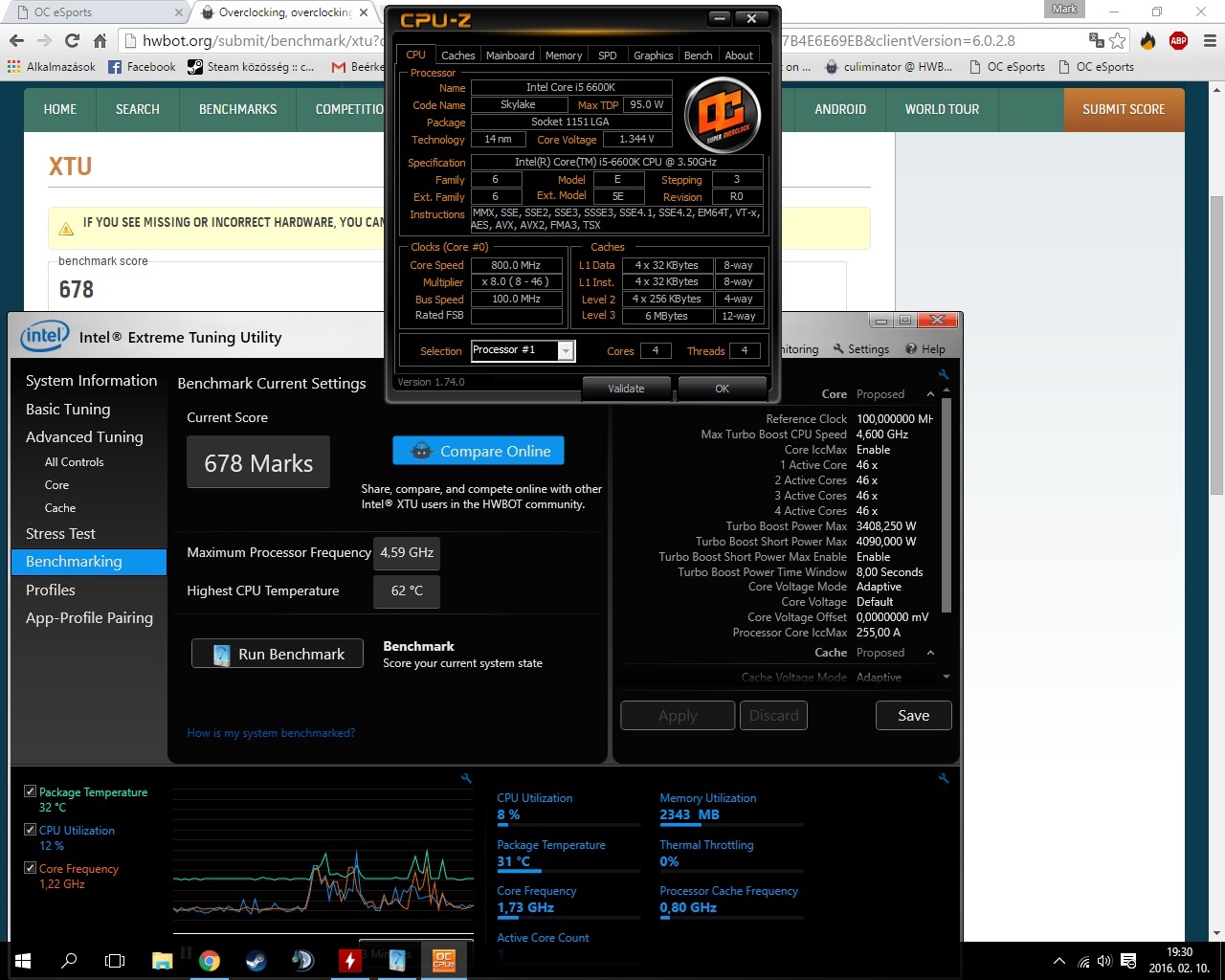This screenshot has width=1225, height=980.
Task: Select Advanced Tuning in XTU sidebar
Action: [84, 437]
